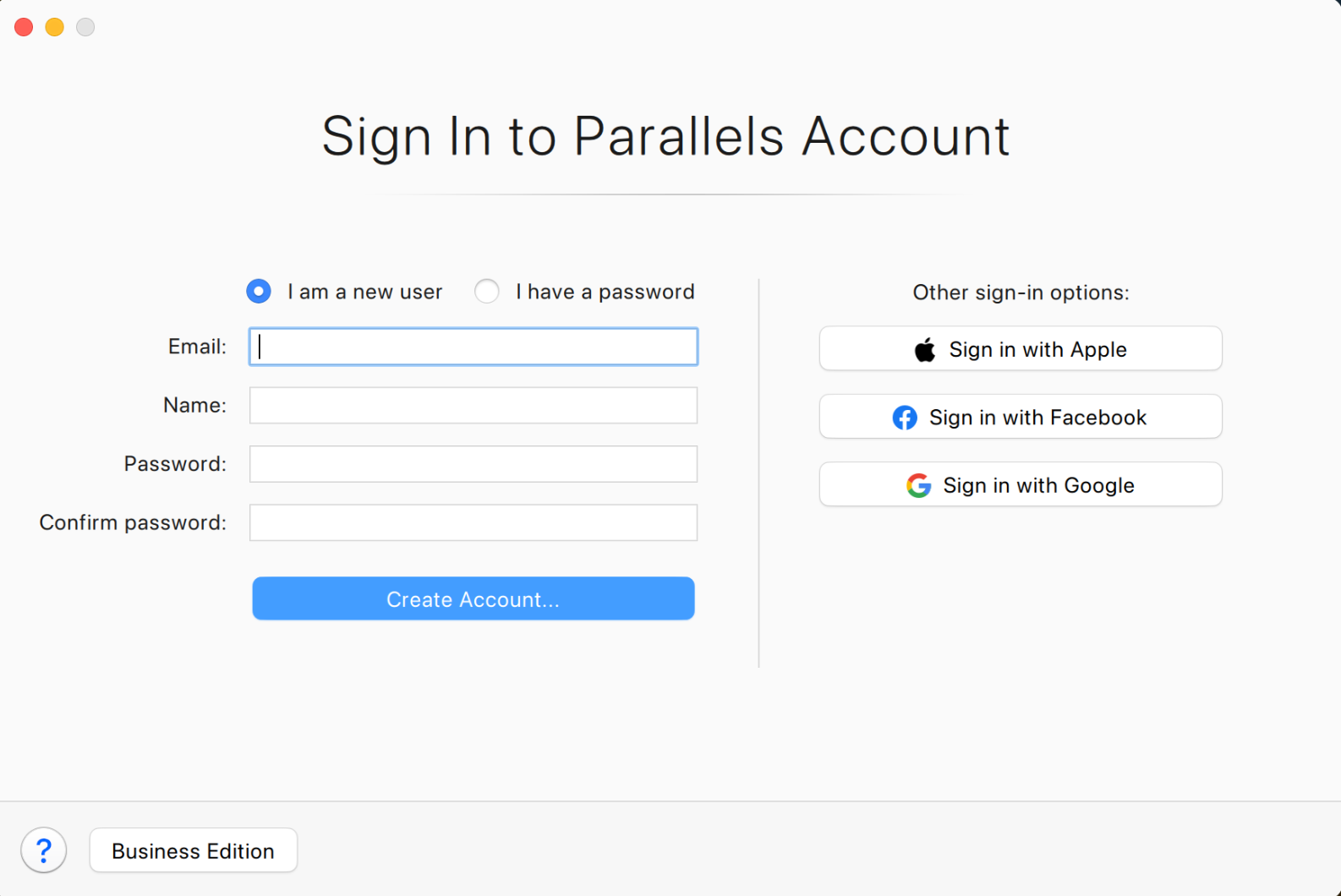This screenshot has height=896, width=1341.
Task: Click the Google logo icon
Action: [x=918, y=485]
